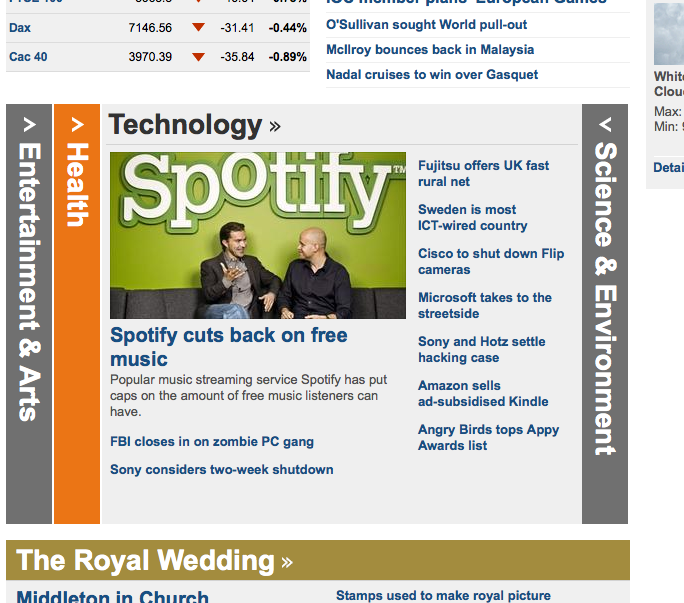Open 'Microsoft takes to the streetside'
The image size is (684, 603).
[485, 305]
